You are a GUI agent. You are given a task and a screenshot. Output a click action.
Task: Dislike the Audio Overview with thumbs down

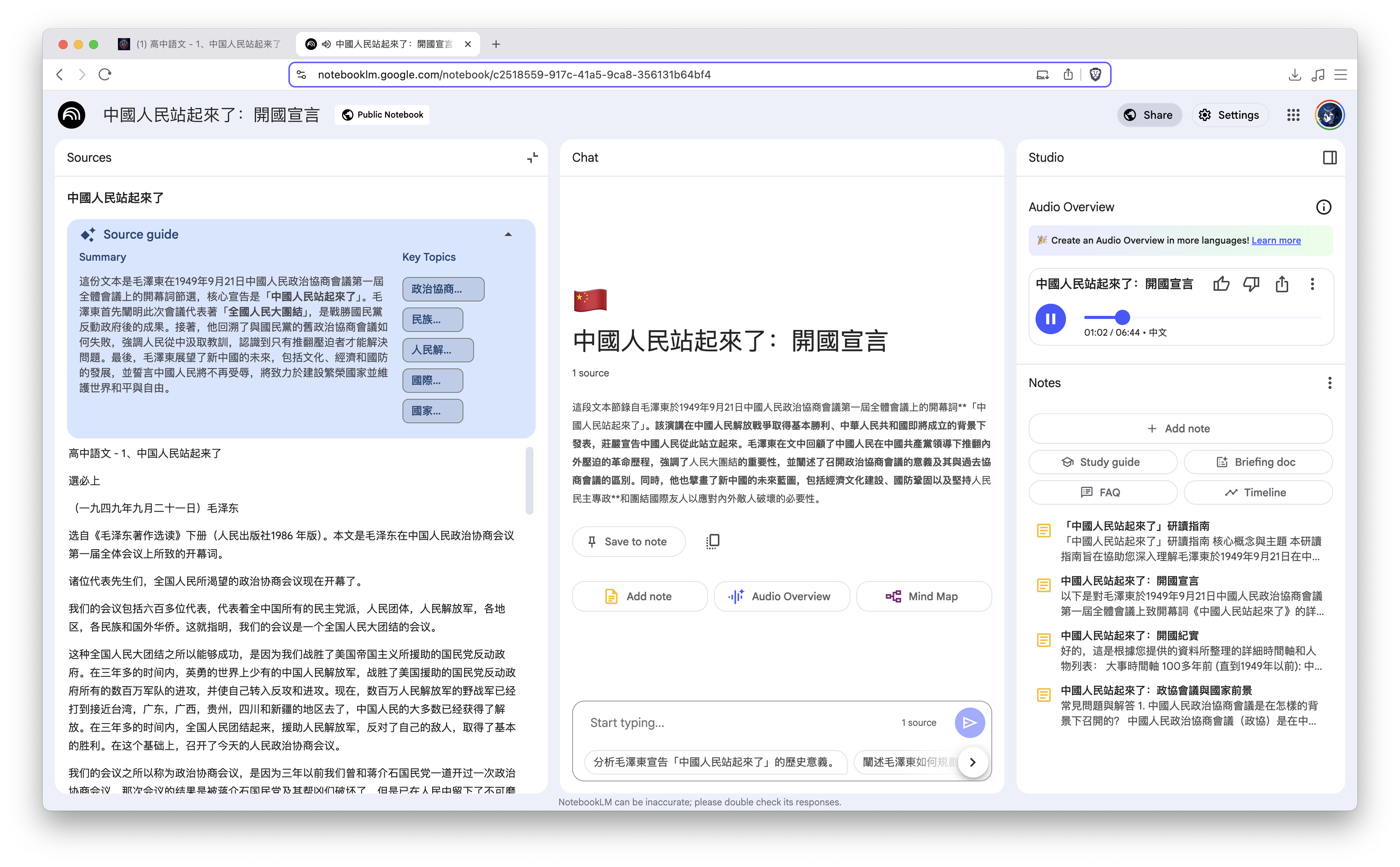pyautogui.click(x=1252, y=283)
